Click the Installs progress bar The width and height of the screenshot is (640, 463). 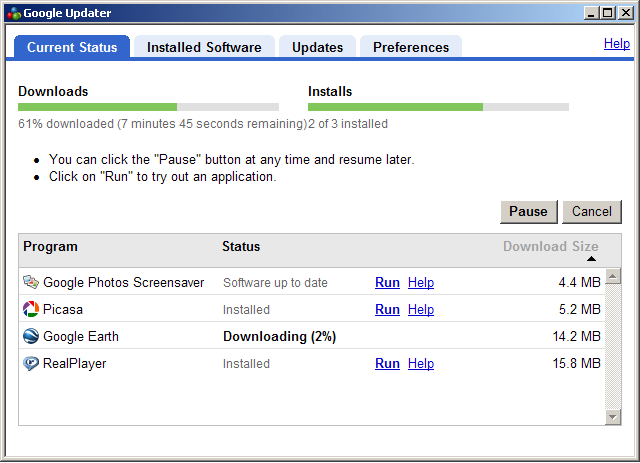[438, 107]
